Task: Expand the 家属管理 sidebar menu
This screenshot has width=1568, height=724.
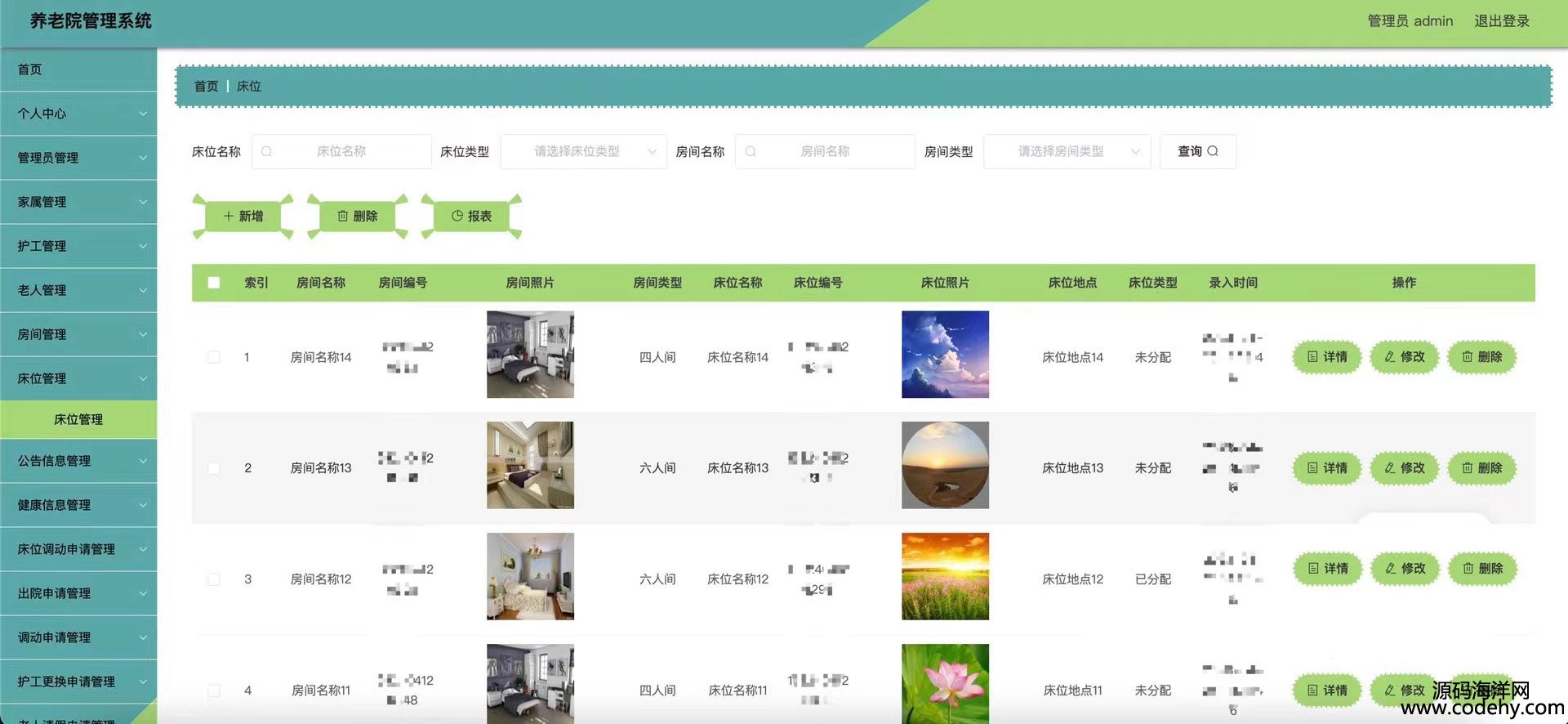Action: coord(78,202)
